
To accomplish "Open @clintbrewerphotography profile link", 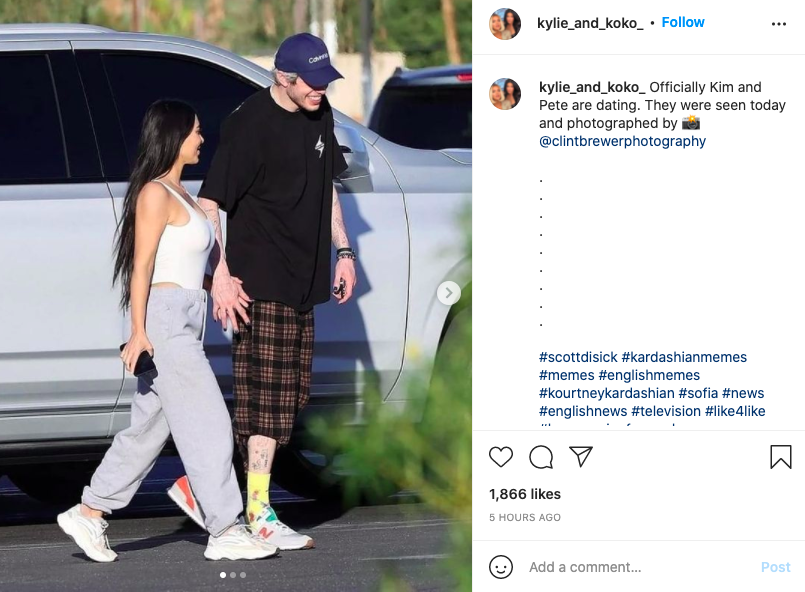I will (x=622, y=141).
